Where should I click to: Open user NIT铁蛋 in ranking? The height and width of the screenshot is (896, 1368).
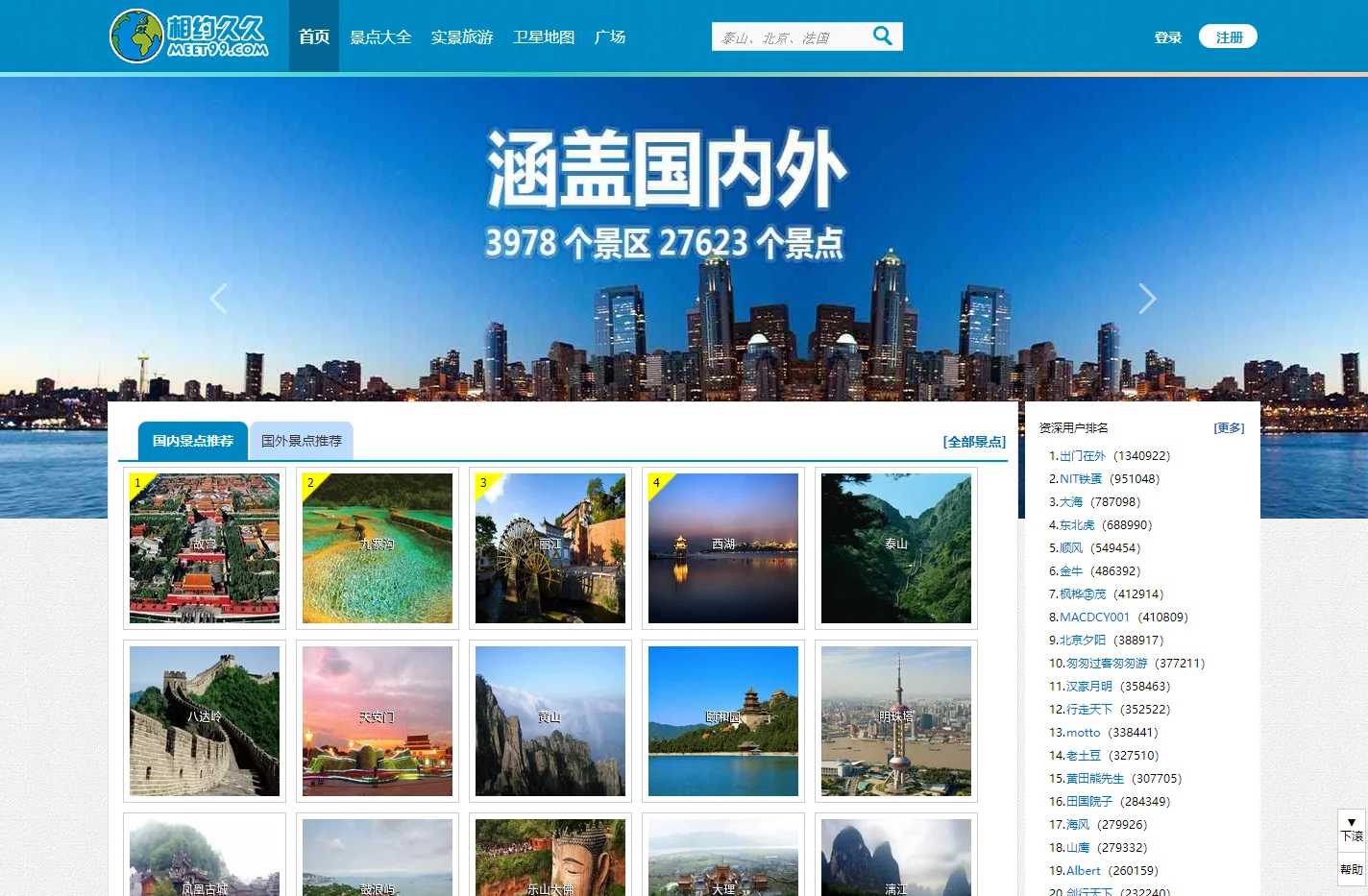[x=1081, y=479]
